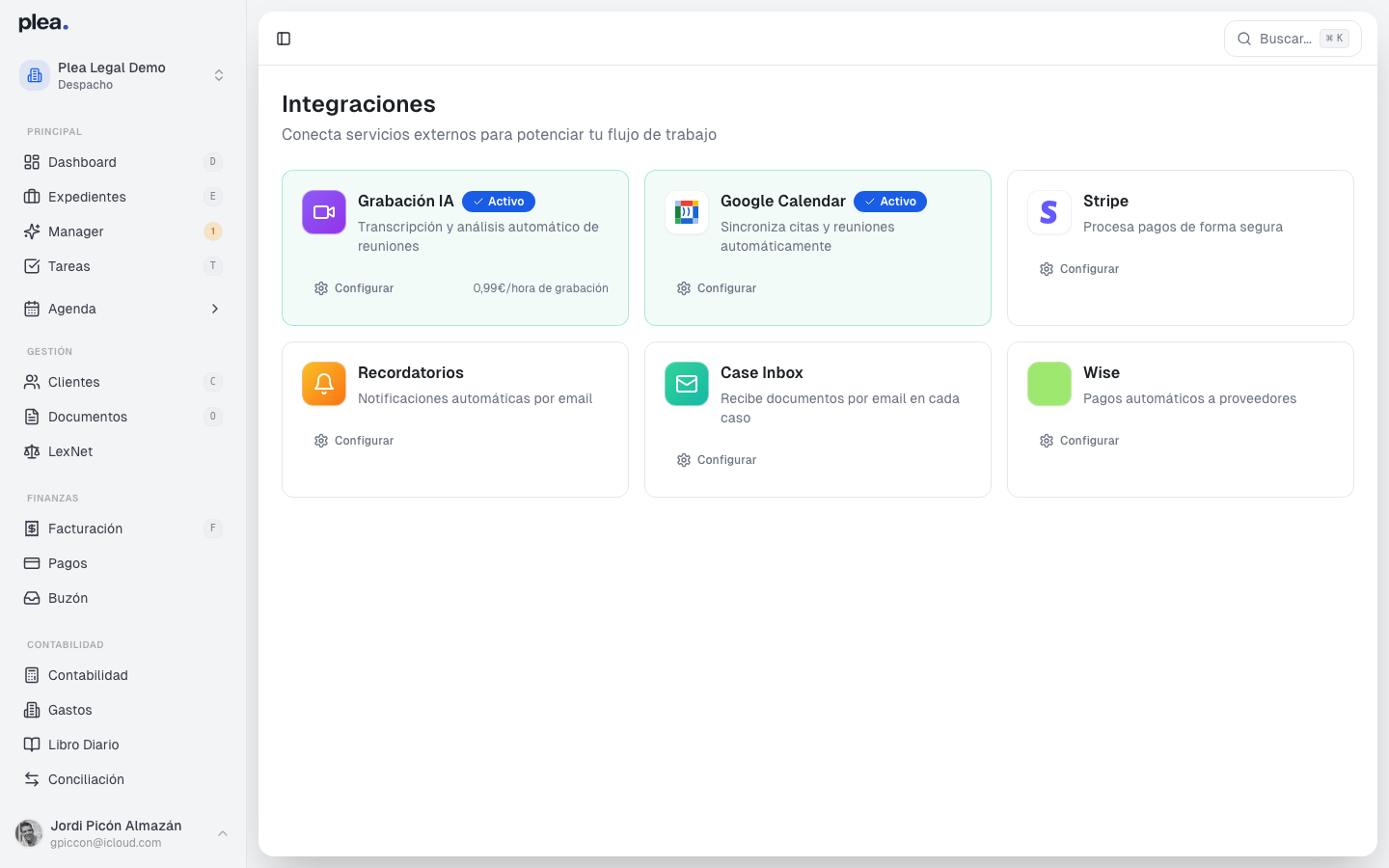
Task: Click the Recordatorios bell icon
Action: coord(323,384)
